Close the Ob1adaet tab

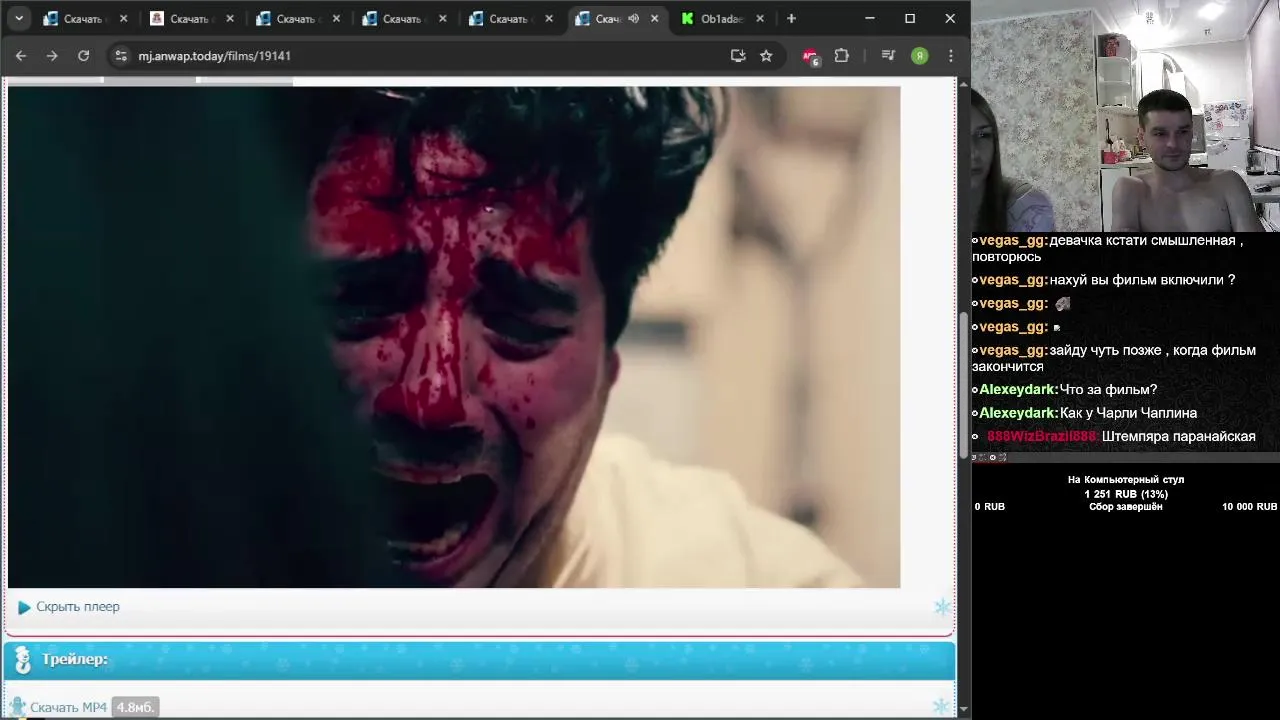[760, 19]
